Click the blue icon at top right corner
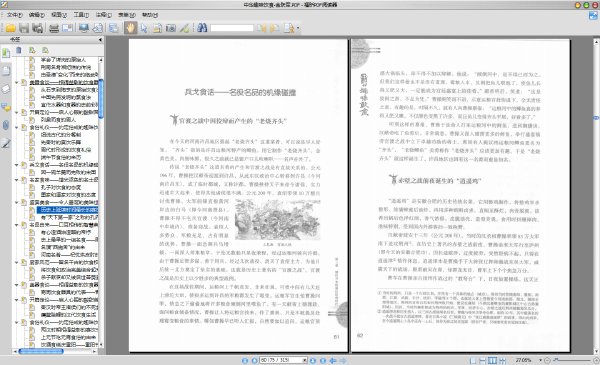Viewport: 600px width, 365px height. 593,15
